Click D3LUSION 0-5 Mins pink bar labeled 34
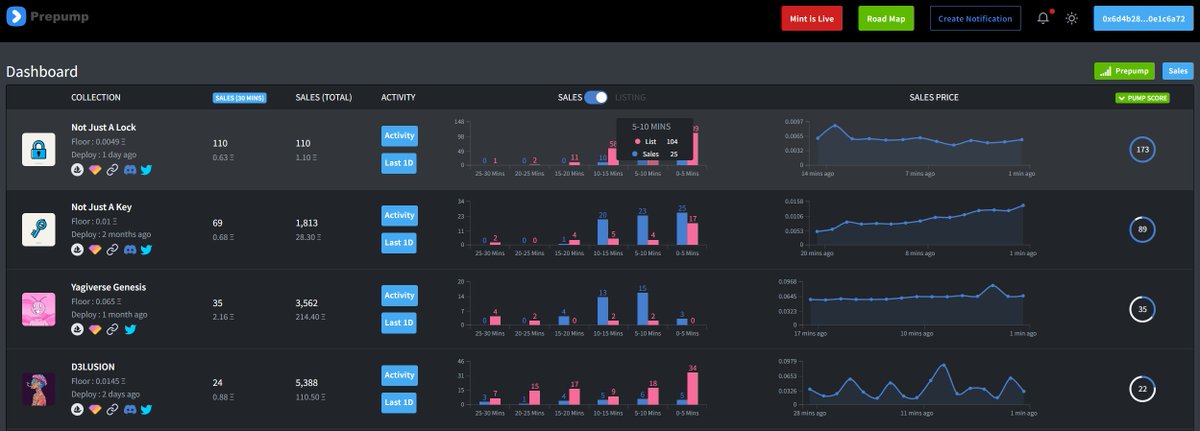 click(693, 389)
